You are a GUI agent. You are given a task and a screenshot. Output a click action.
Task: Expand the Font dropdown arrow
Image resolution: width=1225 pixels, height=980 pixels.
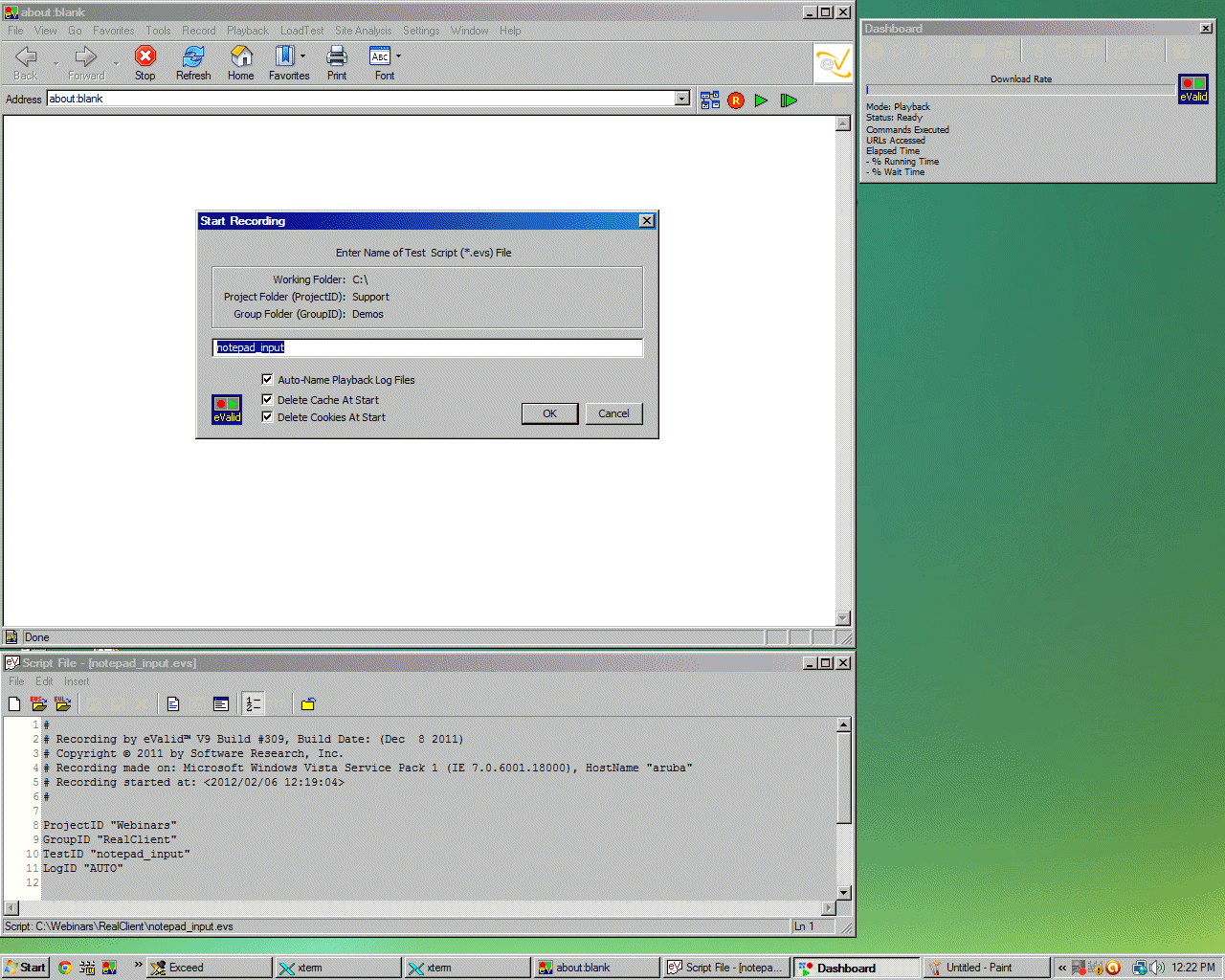pyautogui.click(x=398, y=56)
